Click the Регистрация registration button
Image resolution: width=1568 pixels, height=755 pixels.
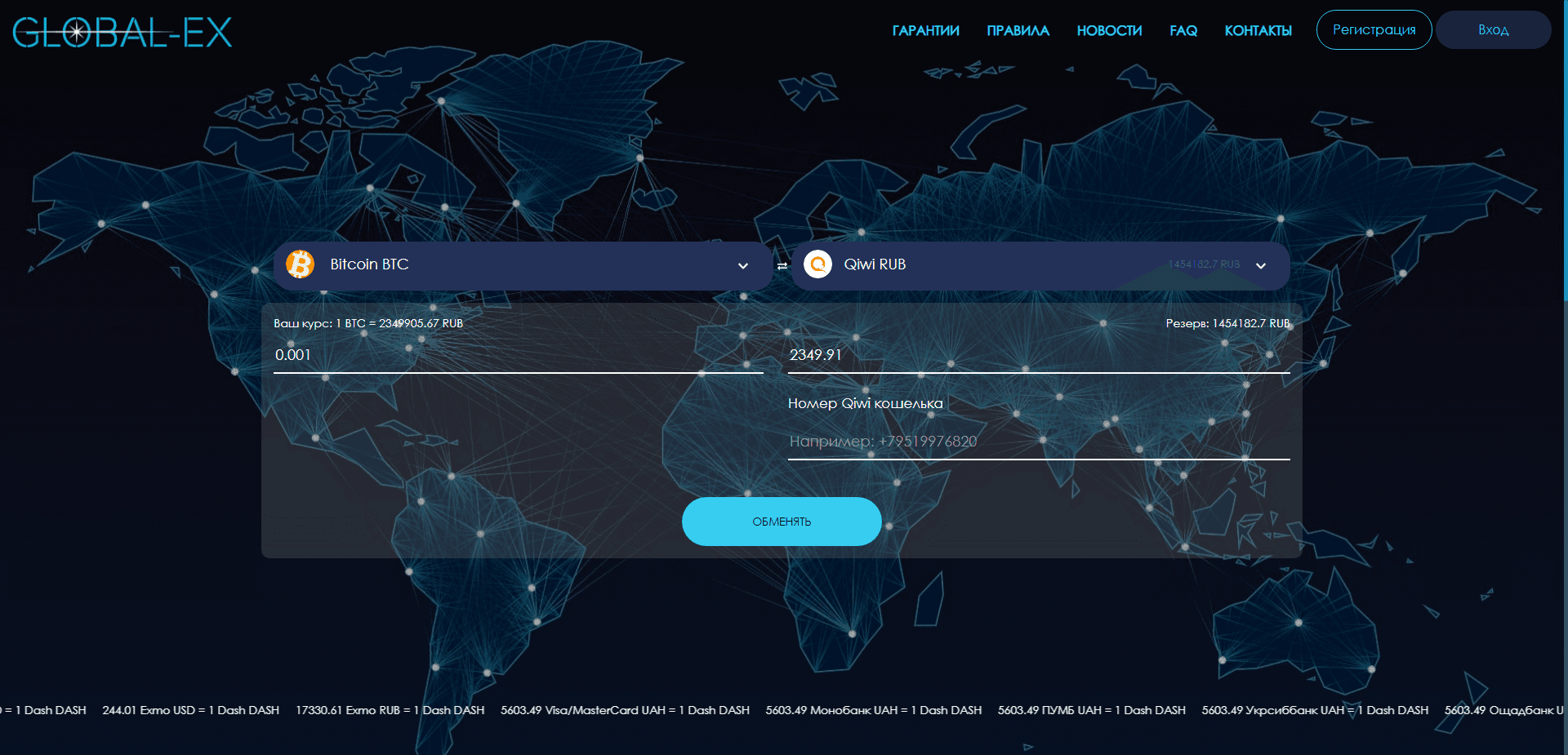pyautogui.click(x=1373, y=29)
